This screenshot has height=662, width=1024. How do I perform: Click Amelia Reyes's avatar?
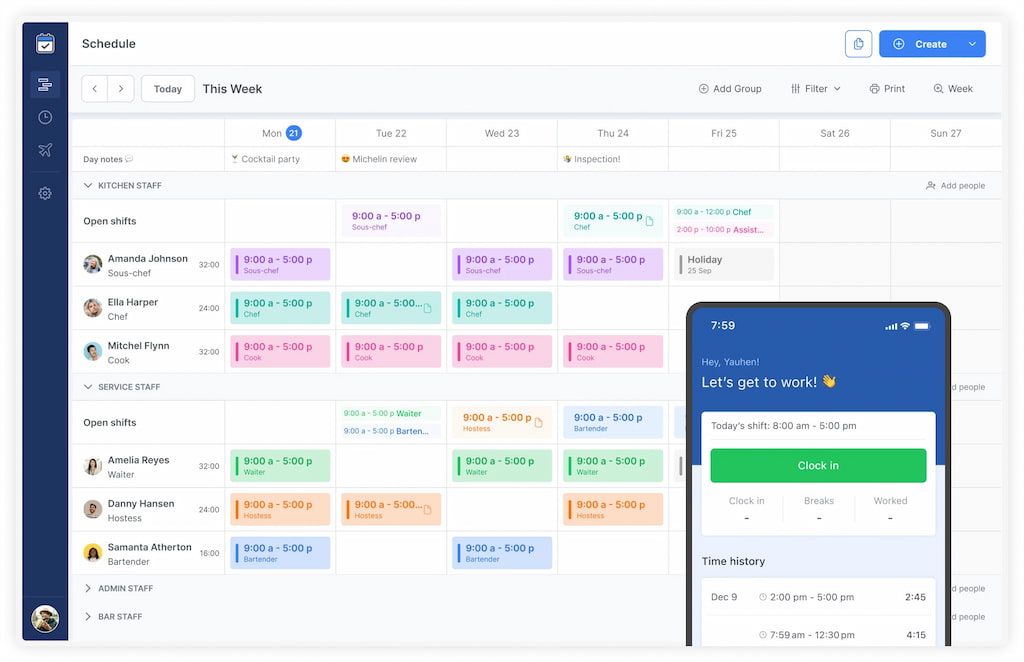coord(93,466)
